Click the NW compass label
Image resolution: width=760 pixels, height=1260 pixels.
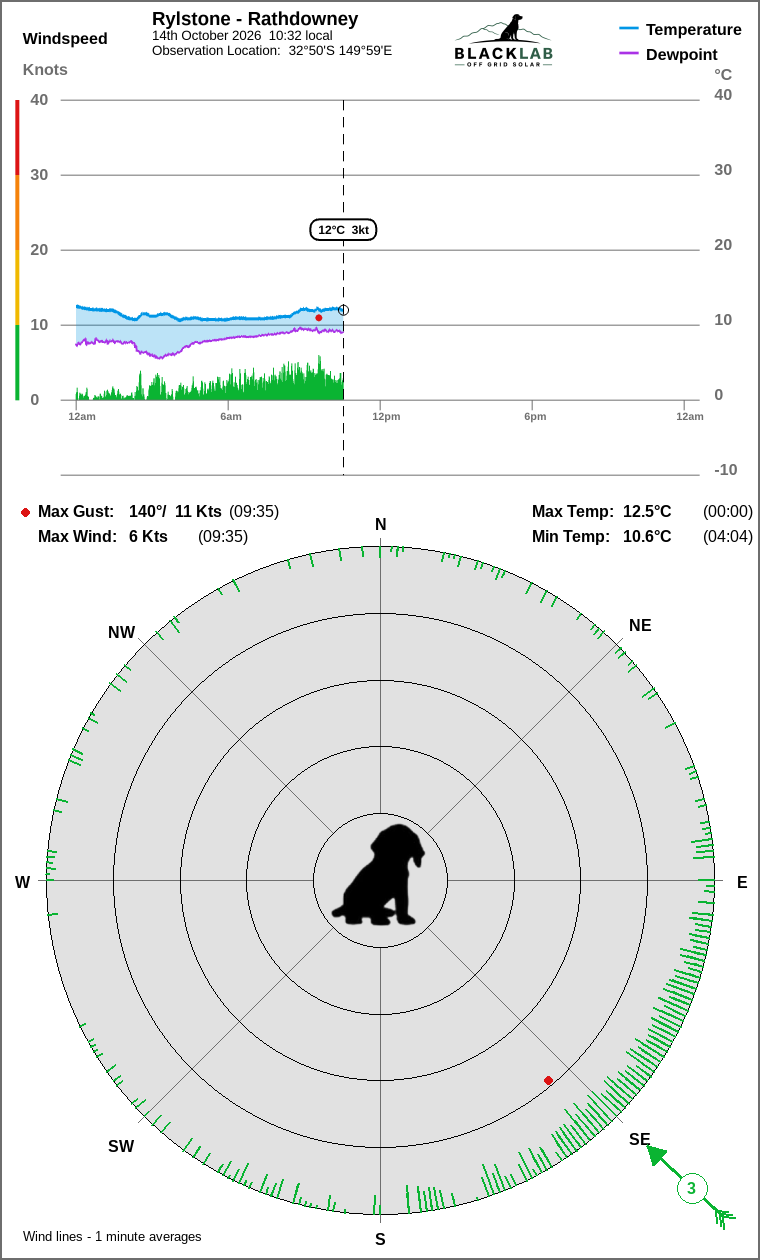tap(121, 632)
